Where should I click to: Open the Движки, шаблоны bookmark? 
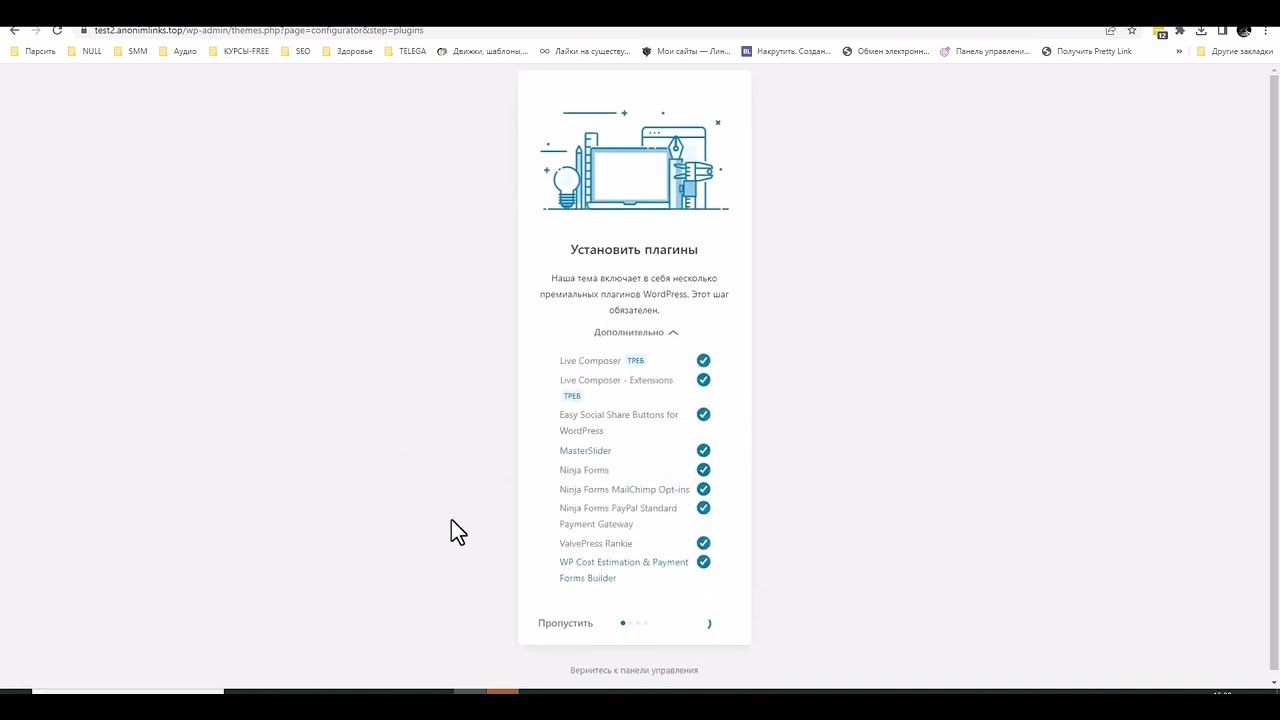coord(483,51)
